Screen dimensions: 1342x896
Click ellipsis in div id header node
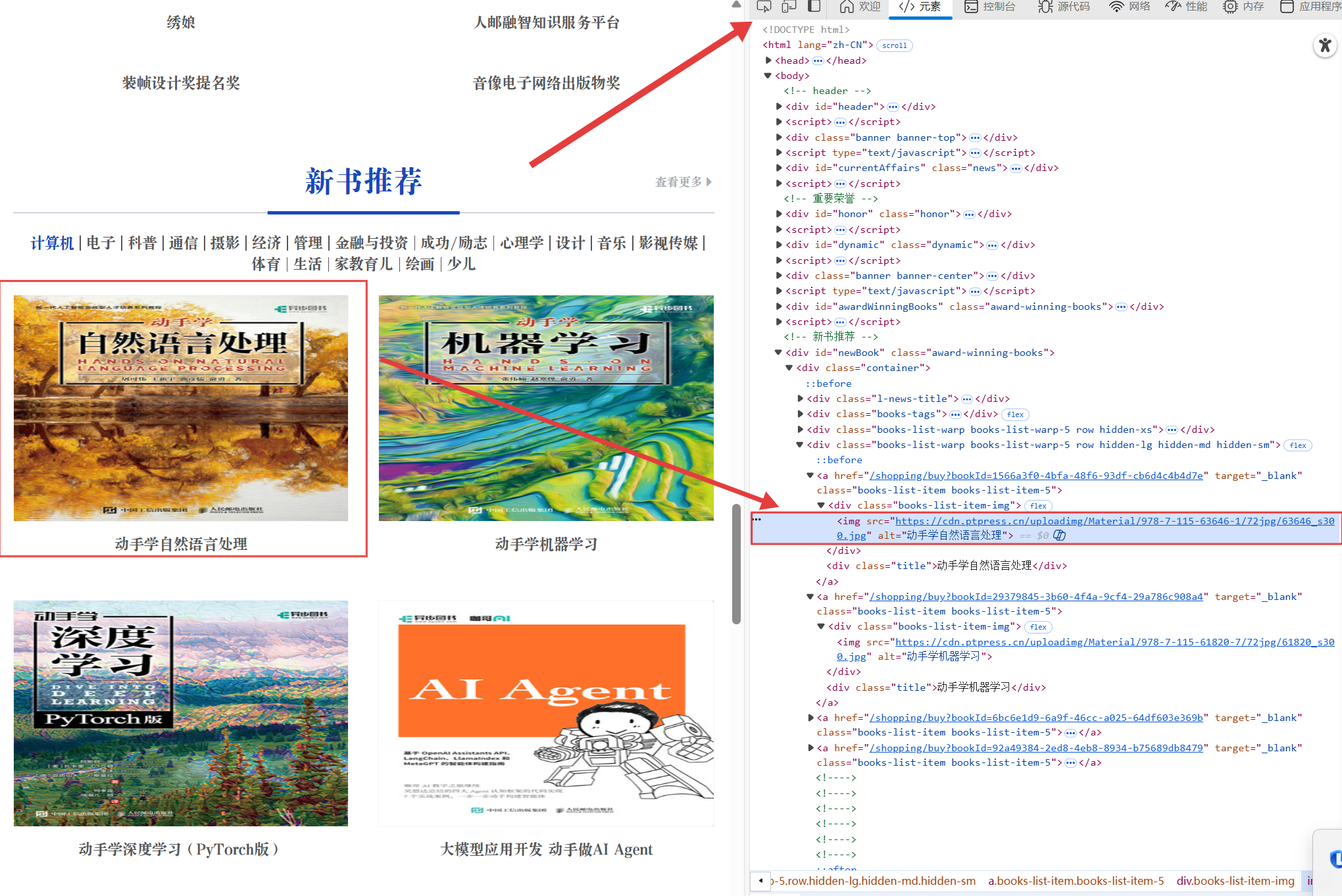click(x=893, y=107)
